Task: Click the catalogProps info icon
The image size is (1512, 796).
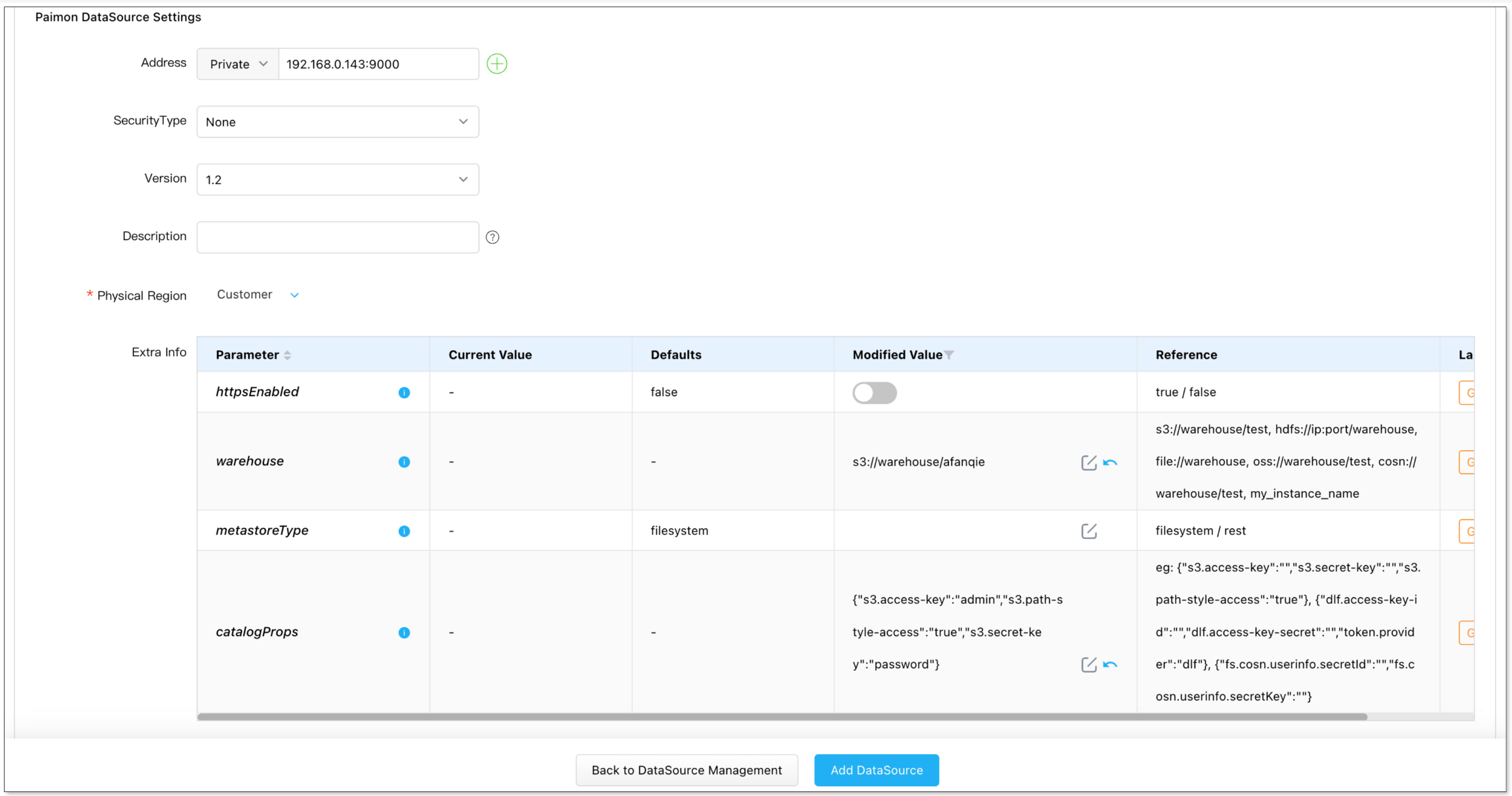Action: pos(404,633)
